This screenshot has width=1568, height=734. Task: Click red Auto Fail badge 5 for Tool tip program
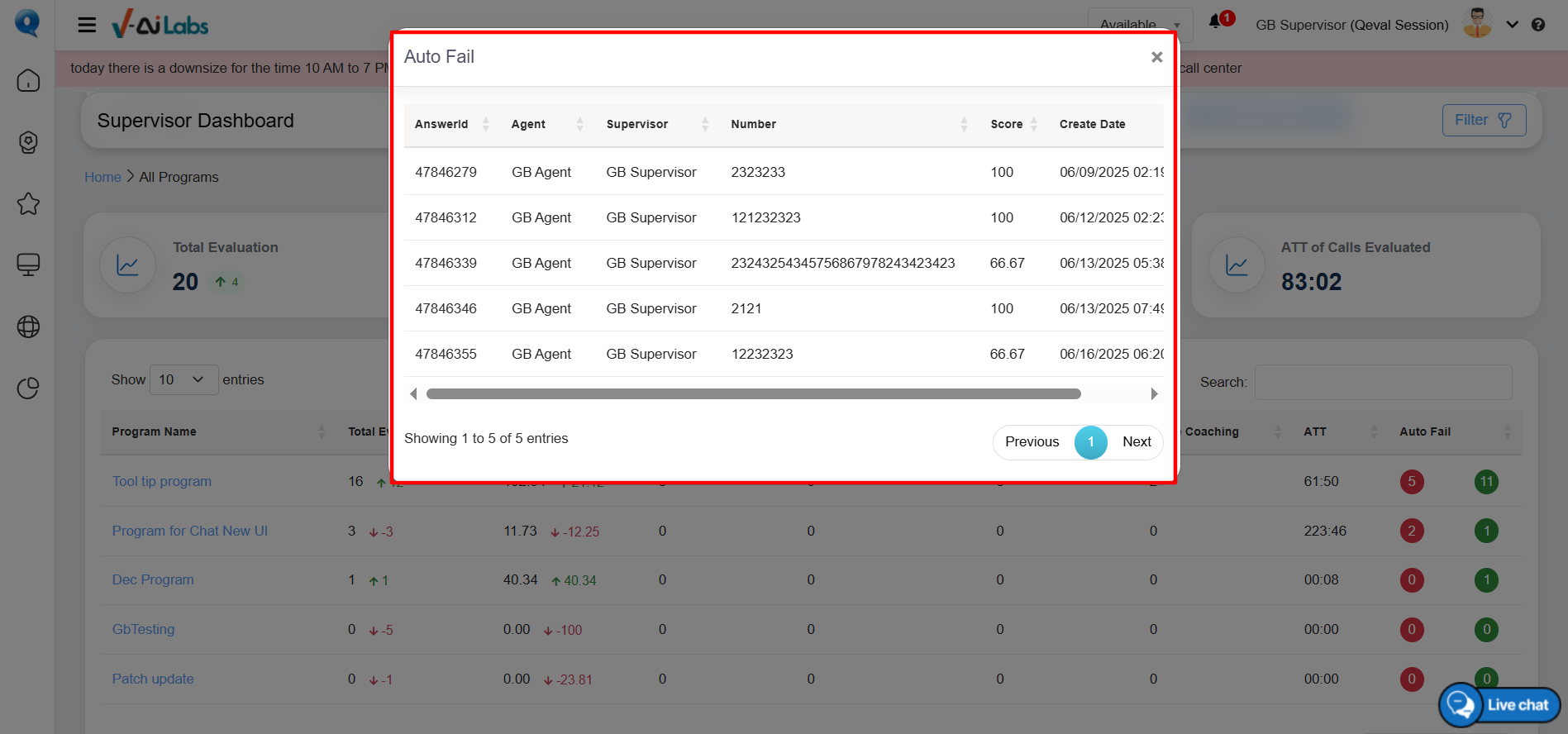click(x=1412, y=481)
